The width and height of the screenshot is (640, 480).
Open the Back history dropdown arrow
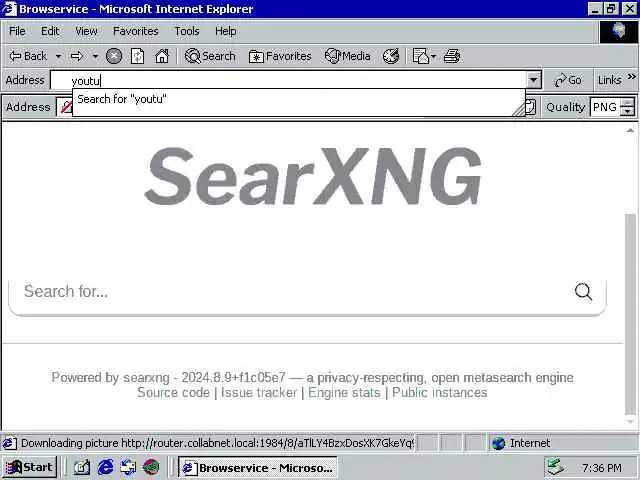(58, 56)
